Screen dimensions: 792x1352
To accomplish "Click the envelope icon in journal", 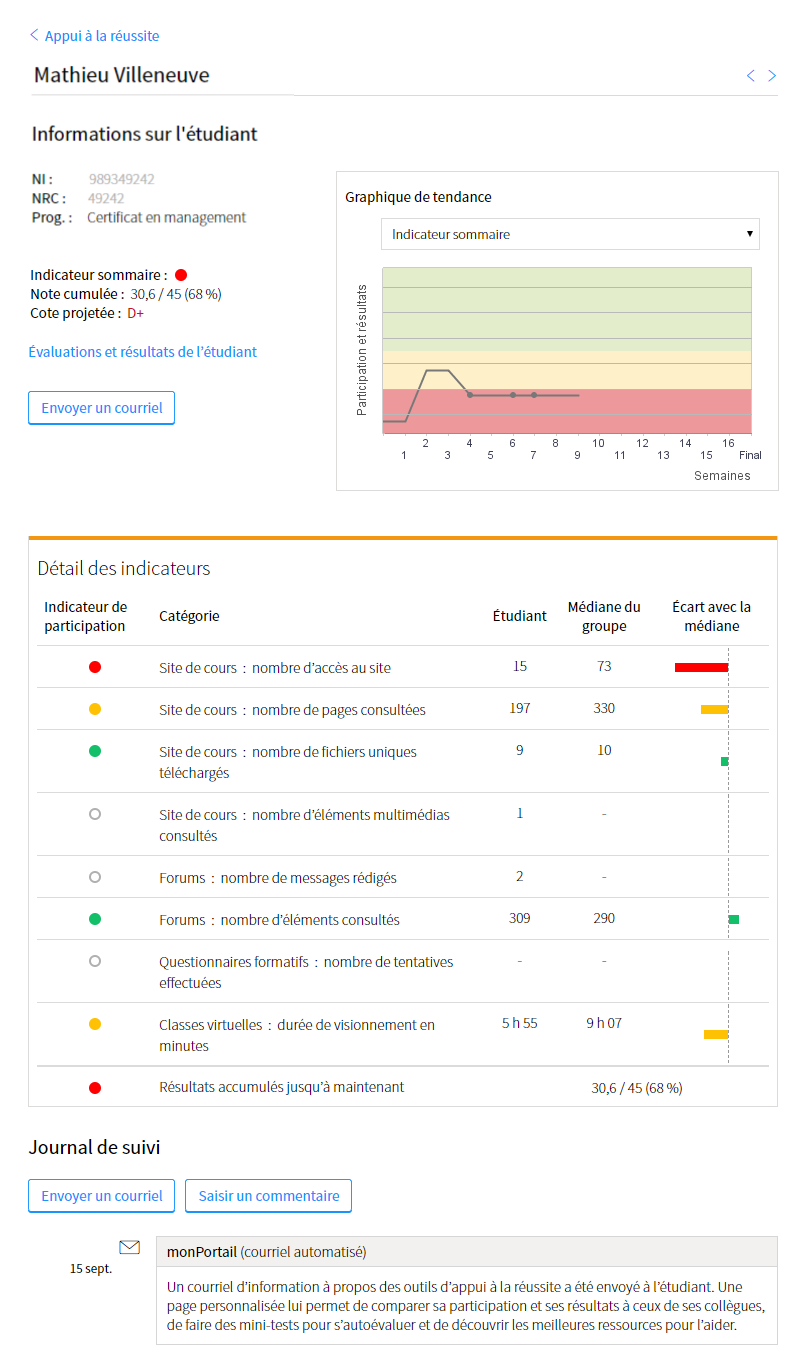I will [x=129, y=1247].
